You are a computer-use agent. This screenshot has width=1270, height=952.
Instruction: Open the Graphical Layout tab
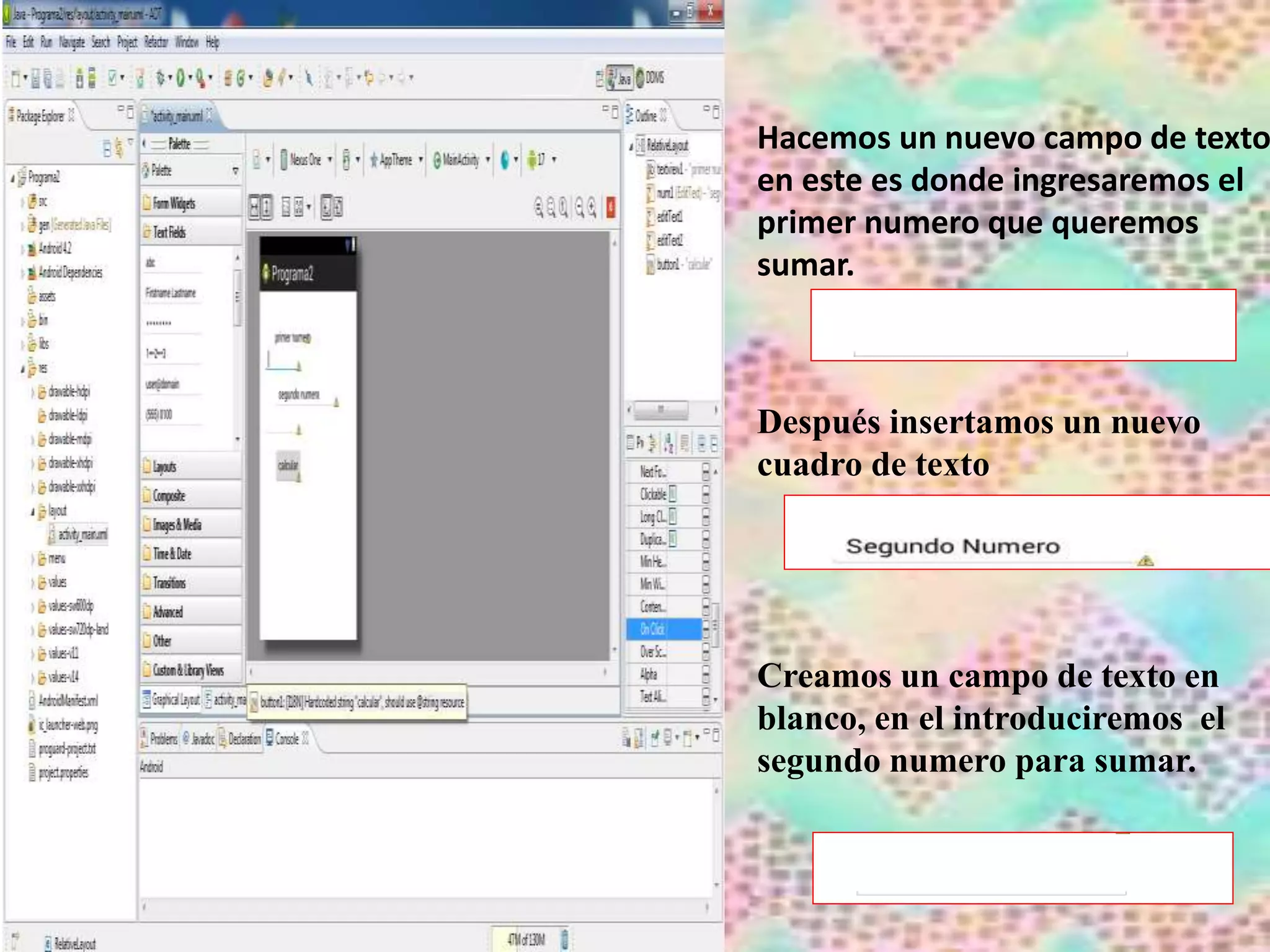pos(171,700)
